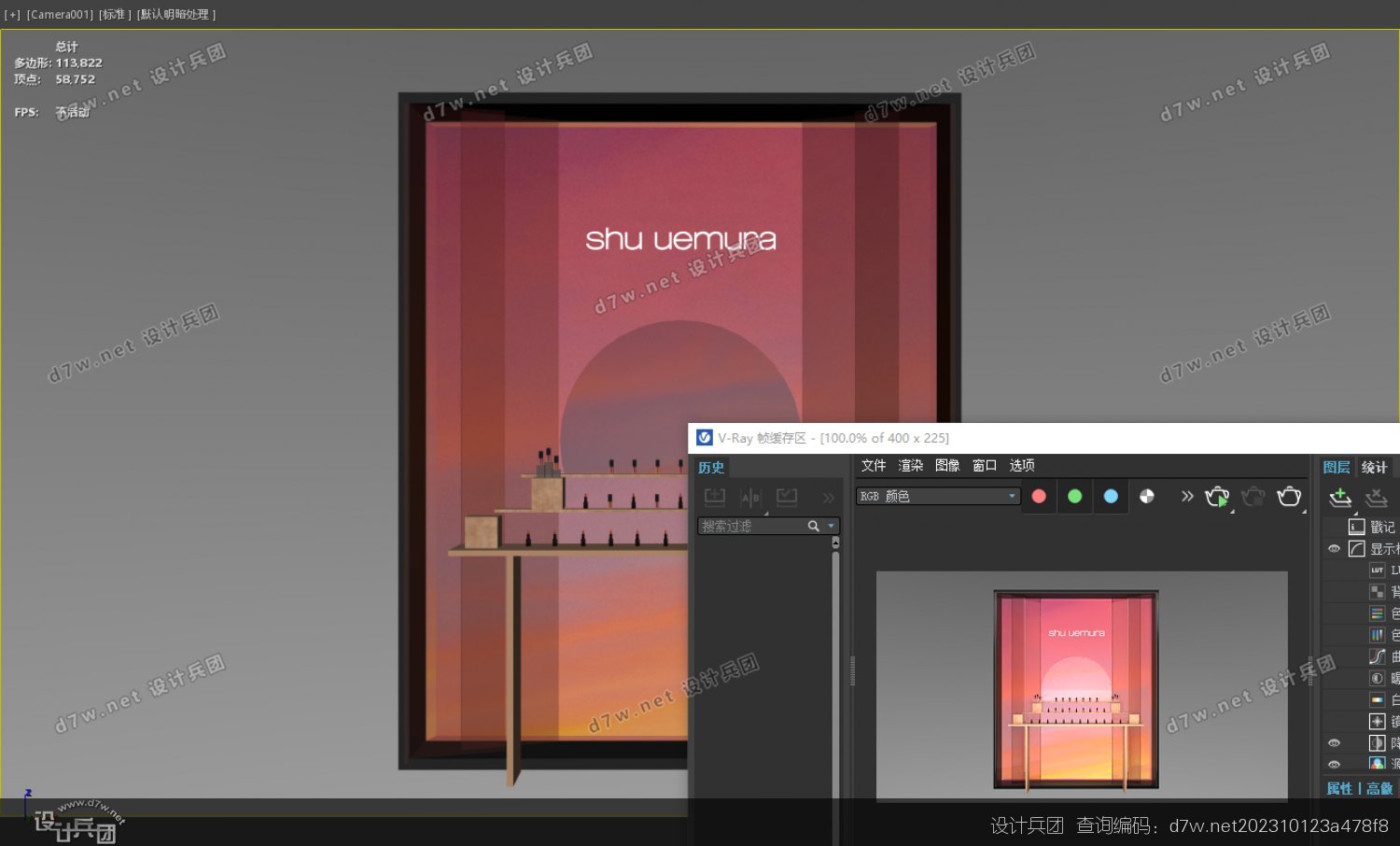Open the 渲染 menu in V-Ray frame buffer
The width and height of the screenshot is (1400, 846).
911,465
